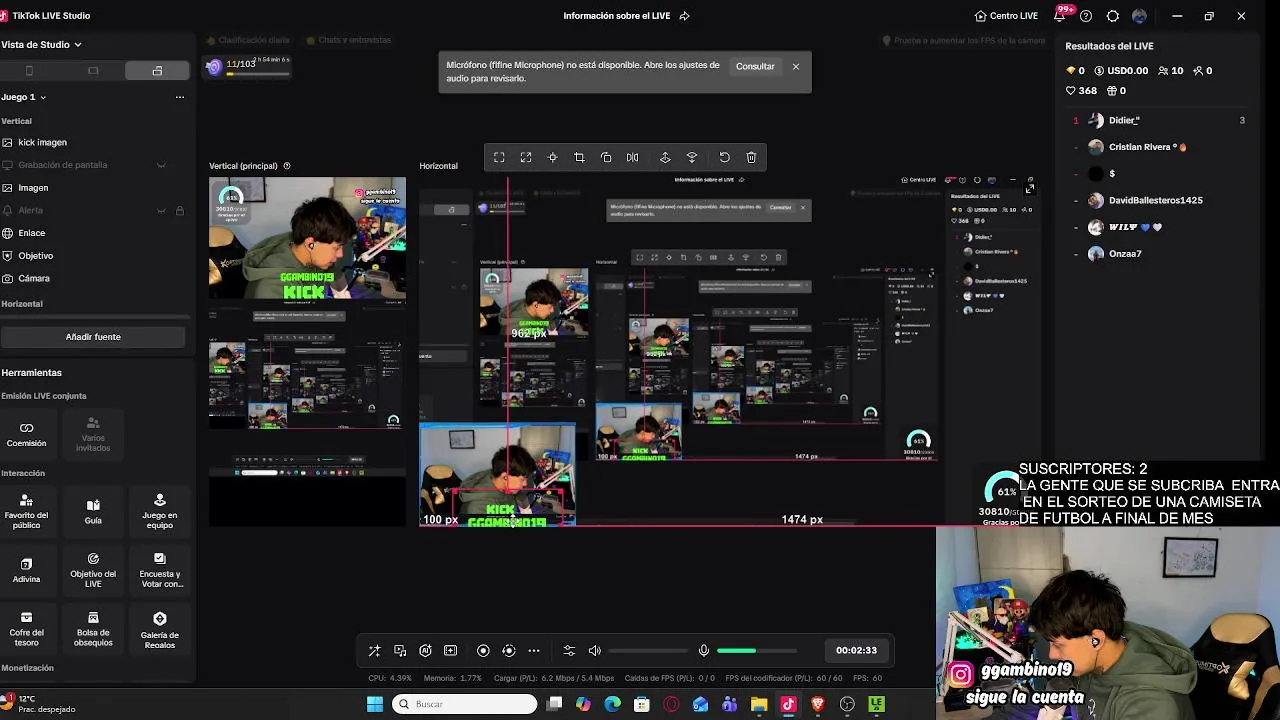Open the Vista de Studio dropdown
The image size is (1280, 720).
click(41, 44)
